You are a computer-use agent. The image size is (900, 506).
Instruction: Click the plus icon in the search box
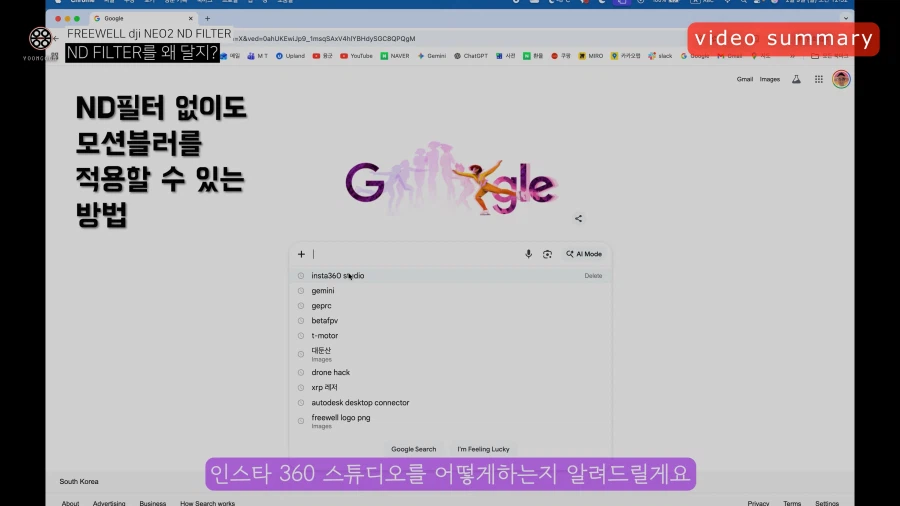[301, 254]
